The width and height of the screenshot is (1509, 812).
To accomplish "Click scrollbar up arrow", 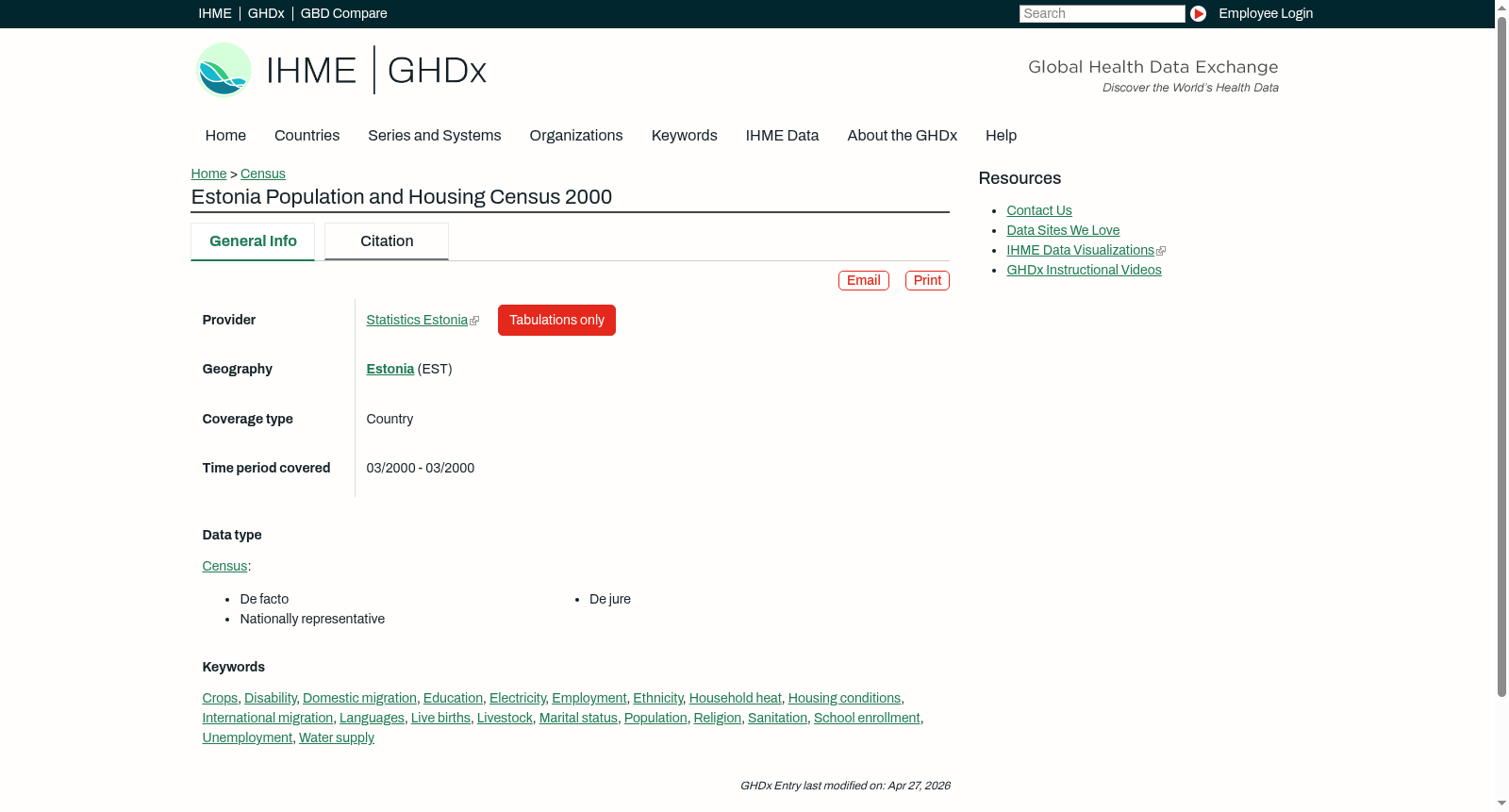I will (x=1501, y=7).
